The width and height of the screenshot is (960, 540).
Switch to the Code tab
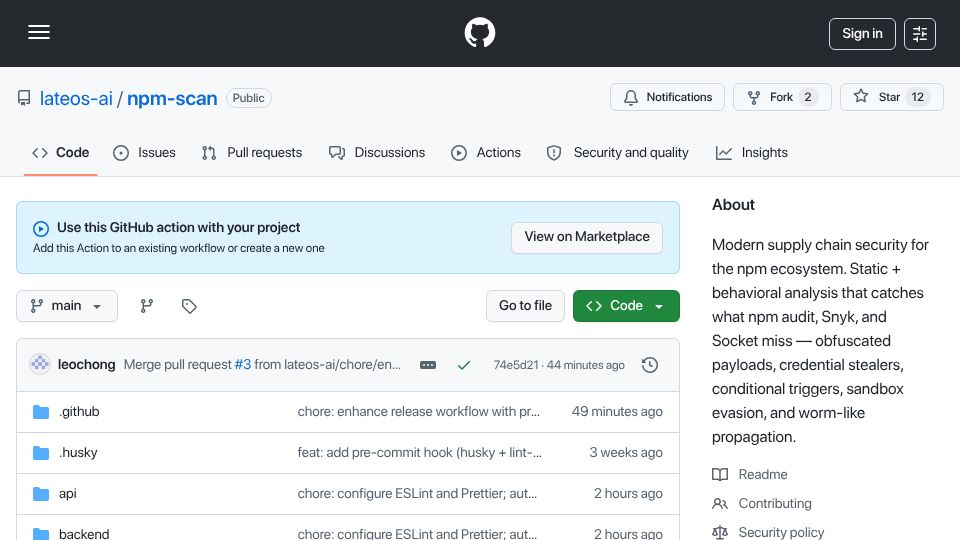(x=61, y=152)
